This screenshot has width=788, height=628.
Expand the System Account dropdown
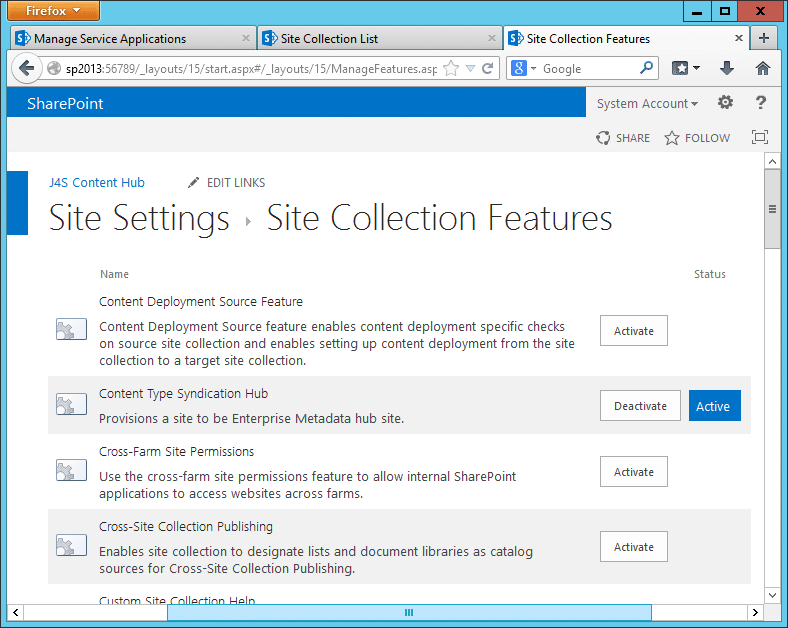tap(647, 103)
